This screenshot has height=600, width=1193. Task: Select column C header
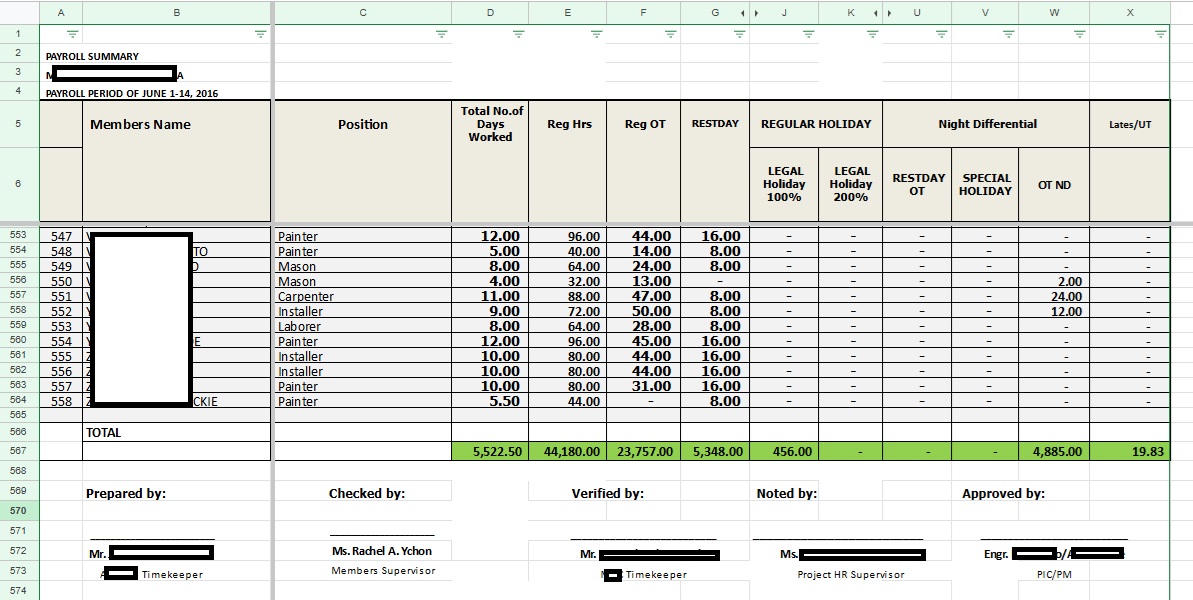[x=363, y=13]
